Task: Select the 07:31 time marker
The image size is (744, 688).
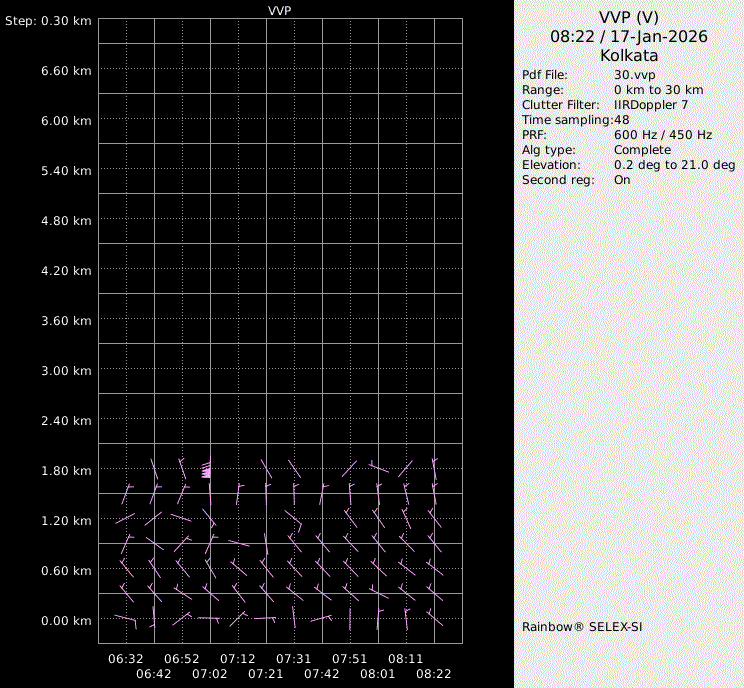Action: click(x=294, y=659)
